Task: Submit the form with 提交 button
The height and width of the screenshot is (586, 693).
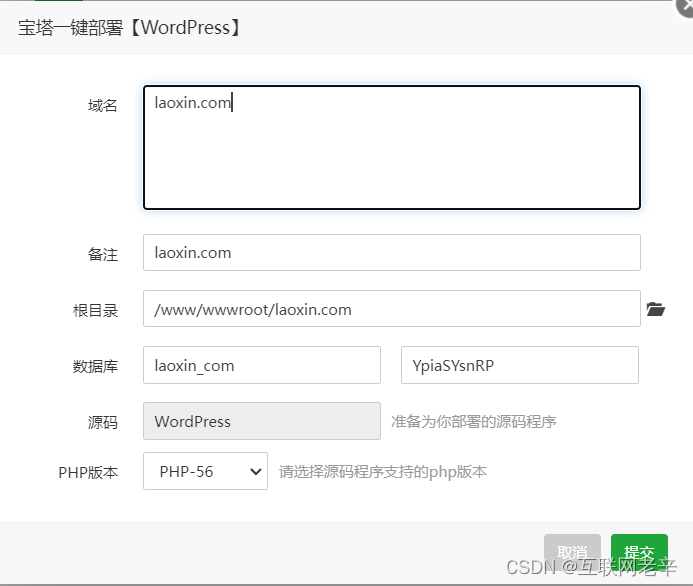Action: (639, 552)
